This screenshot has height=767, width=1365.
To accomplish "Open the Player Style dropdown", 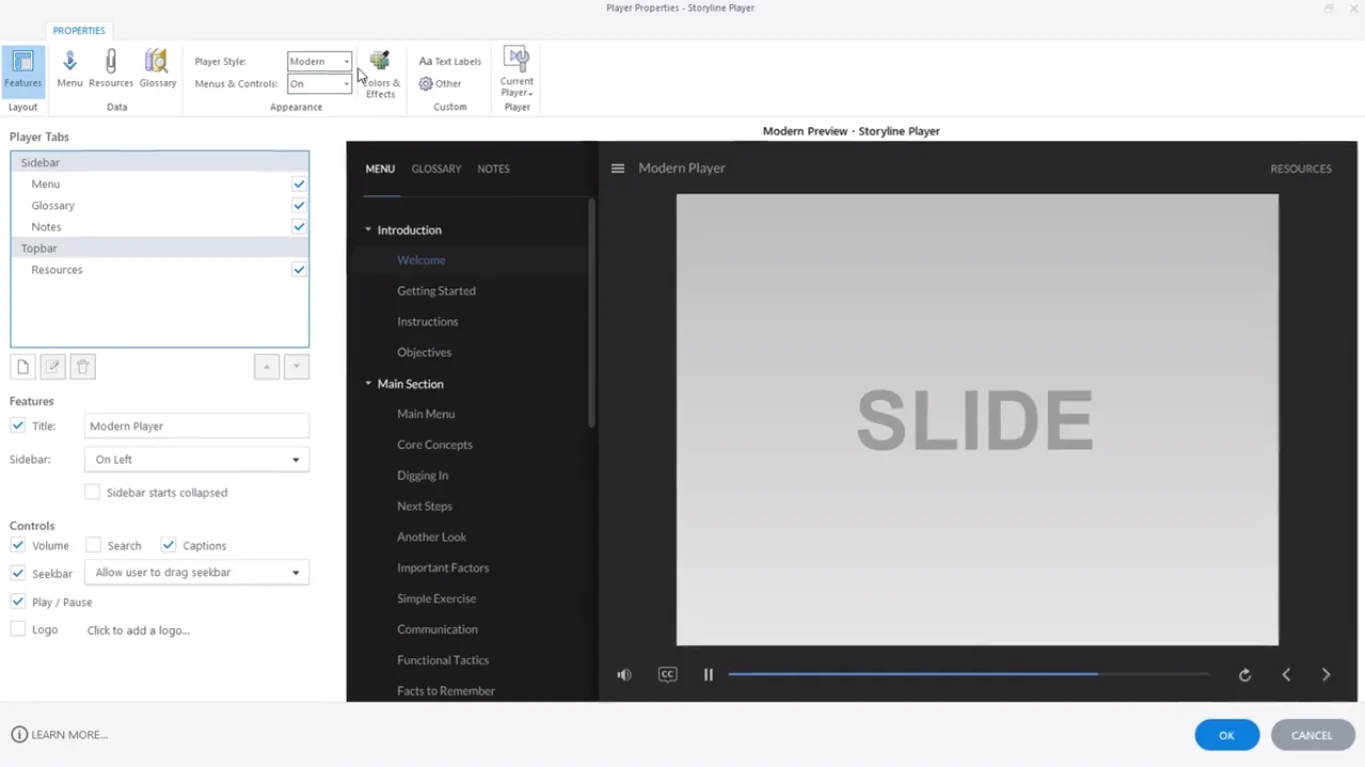I will pos(319,61).
